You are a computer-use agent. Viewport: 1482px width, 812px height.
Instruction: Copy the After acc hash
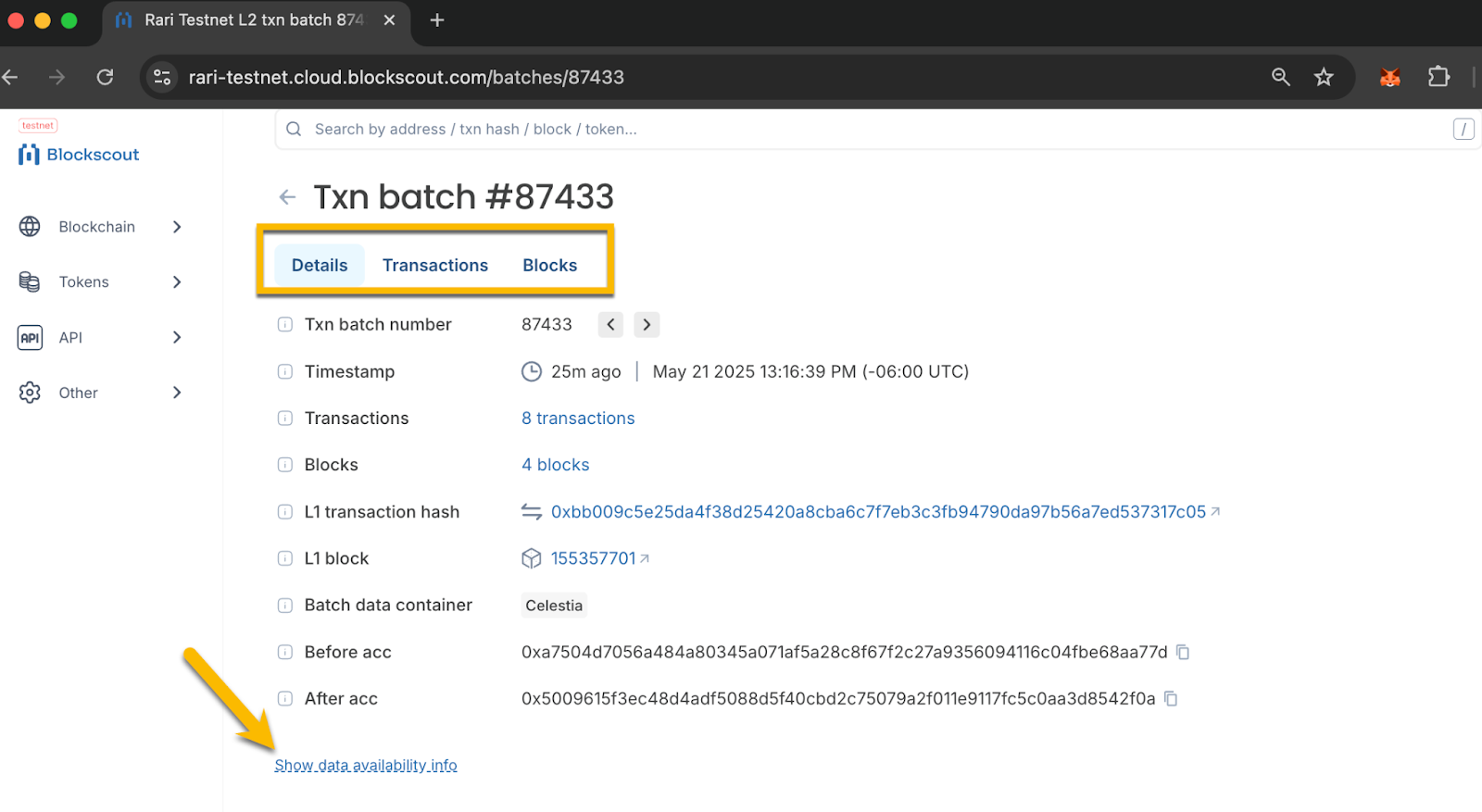point(1171,698)
